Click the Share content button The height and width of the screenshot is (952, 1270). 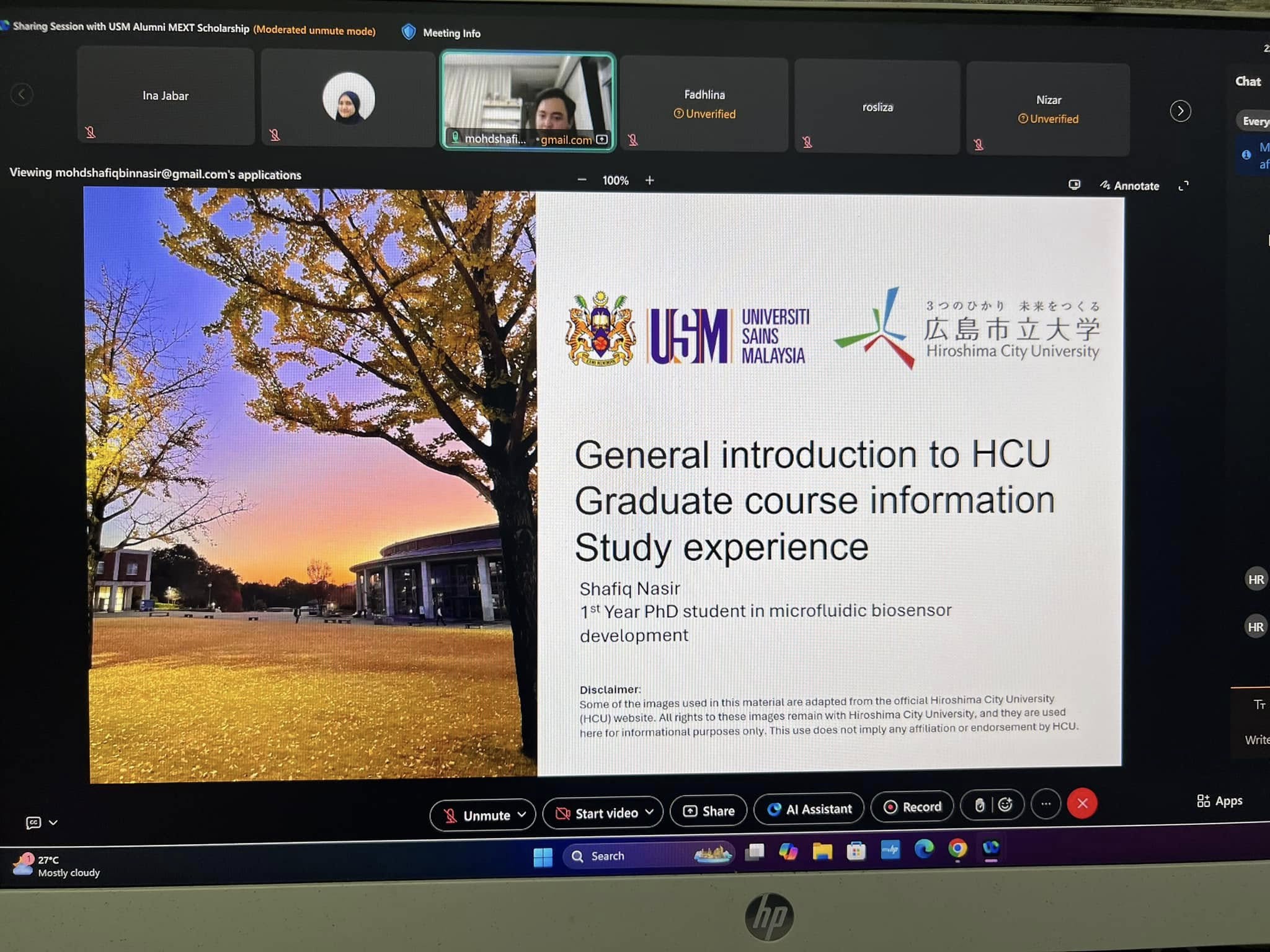709,811
